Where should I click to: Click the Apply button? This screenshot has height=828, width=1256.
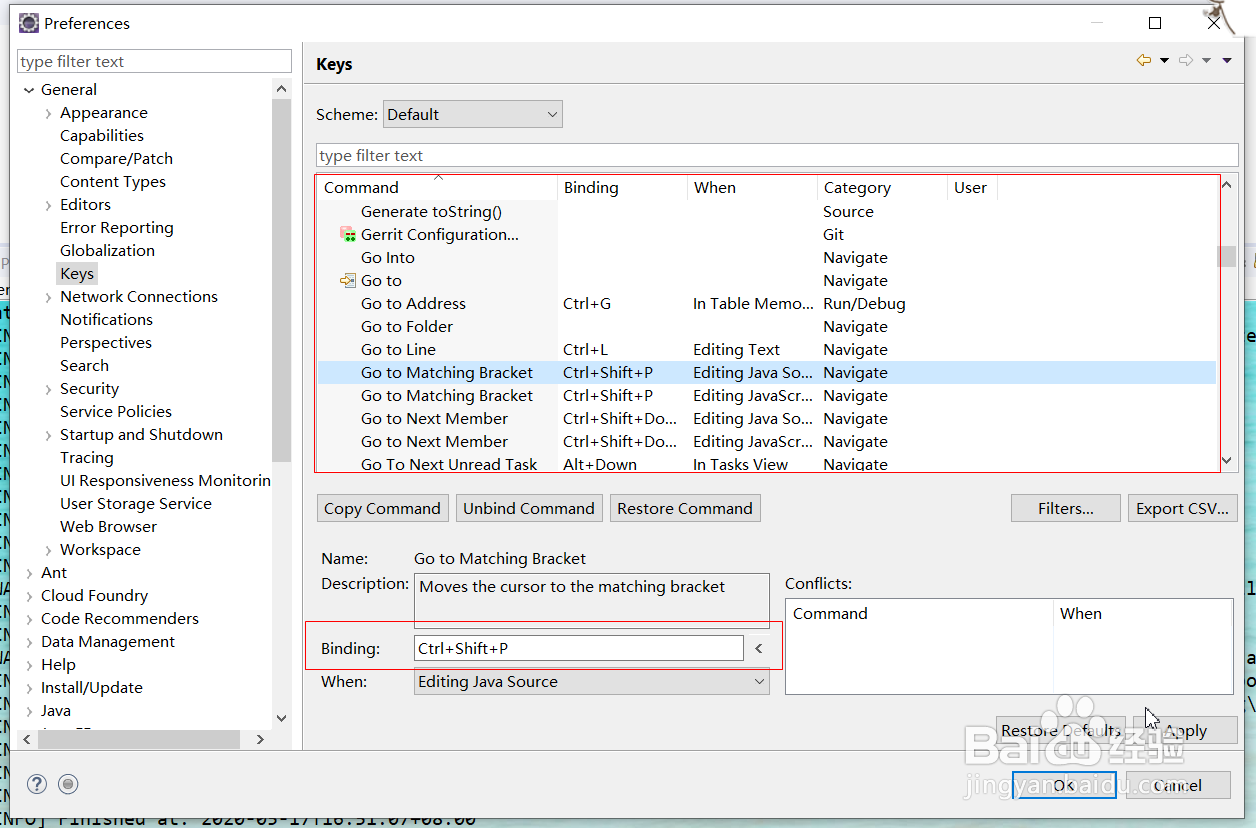(x=1186, y=730)
